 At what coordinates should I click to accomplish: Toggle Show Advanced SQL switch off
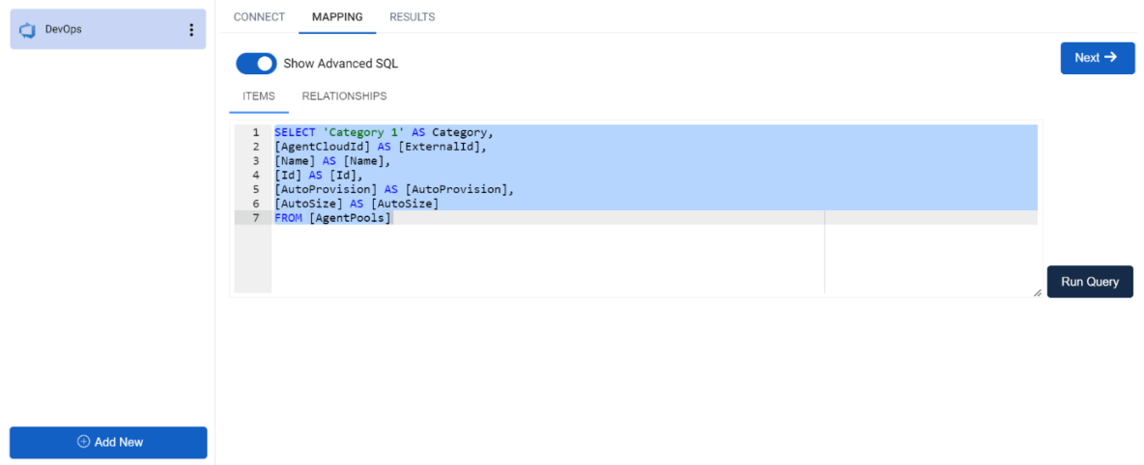point(256,64)
